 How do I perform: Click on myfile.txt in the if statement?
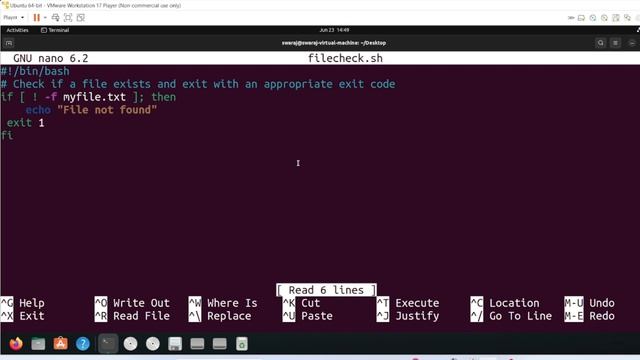(94, 97)
